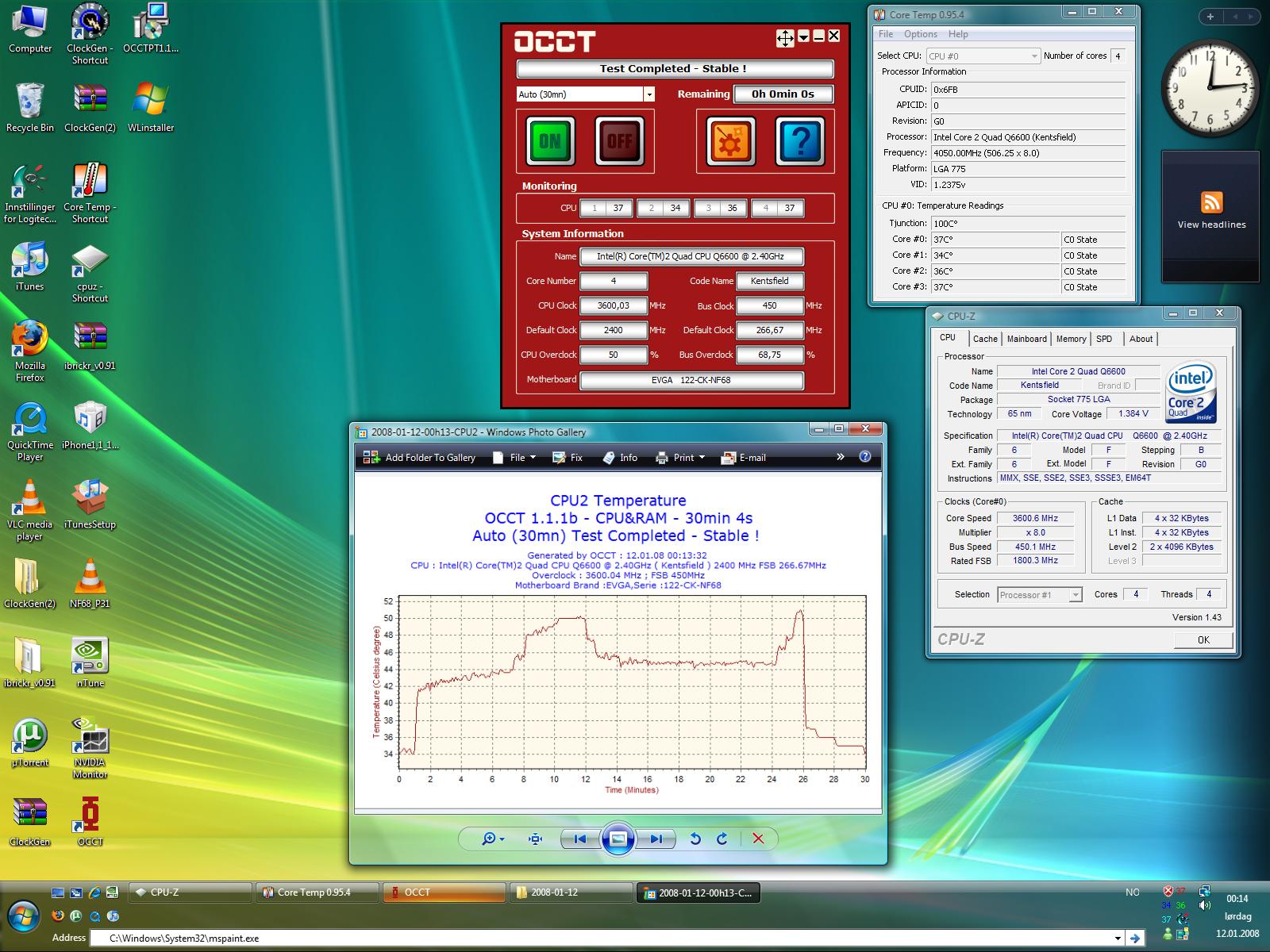Open Show Desktop quick launch icon
The image size is (1270, 952).
58,892
